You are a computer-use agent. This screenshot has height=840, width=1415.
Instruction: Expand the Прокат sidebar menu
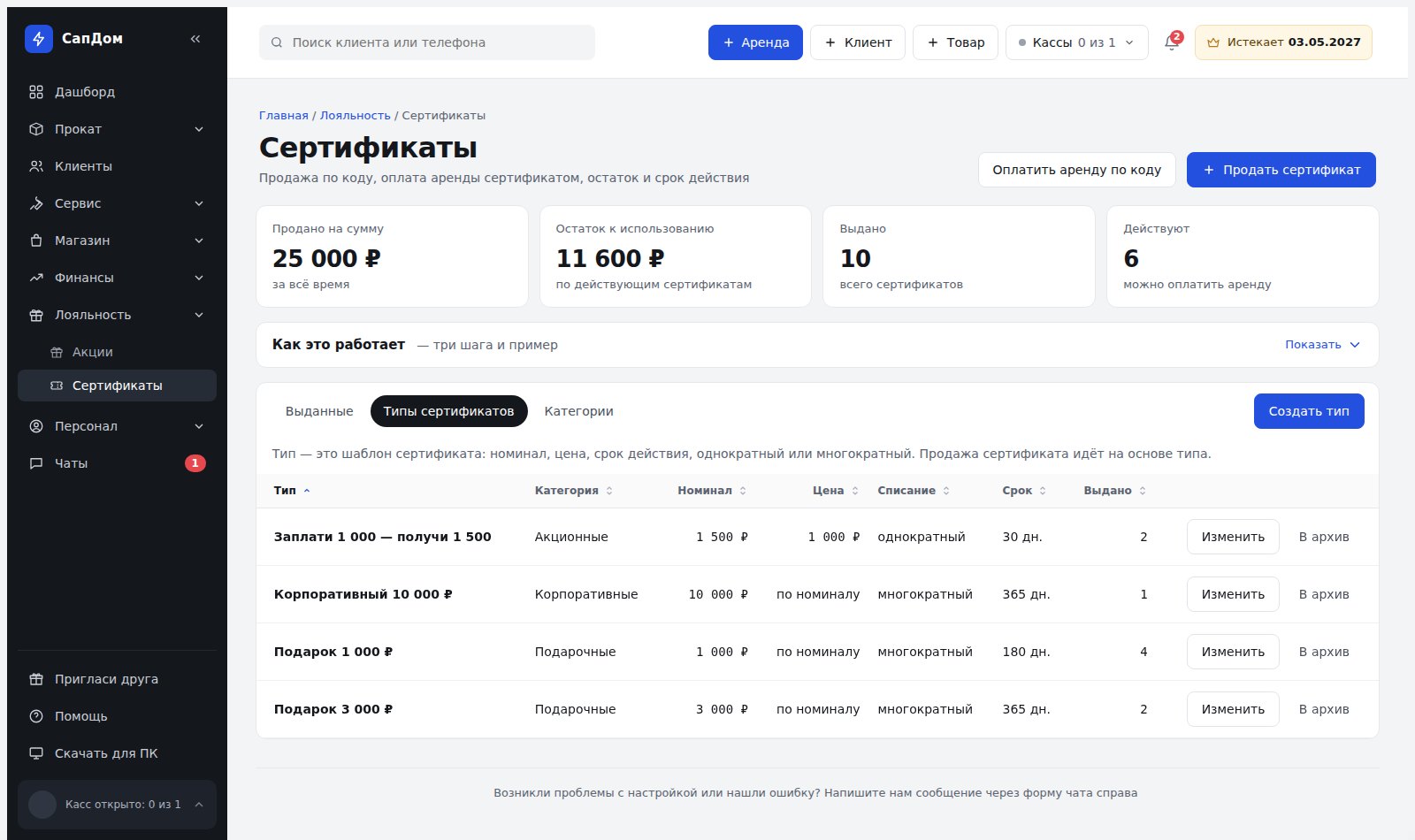point(117,129)
